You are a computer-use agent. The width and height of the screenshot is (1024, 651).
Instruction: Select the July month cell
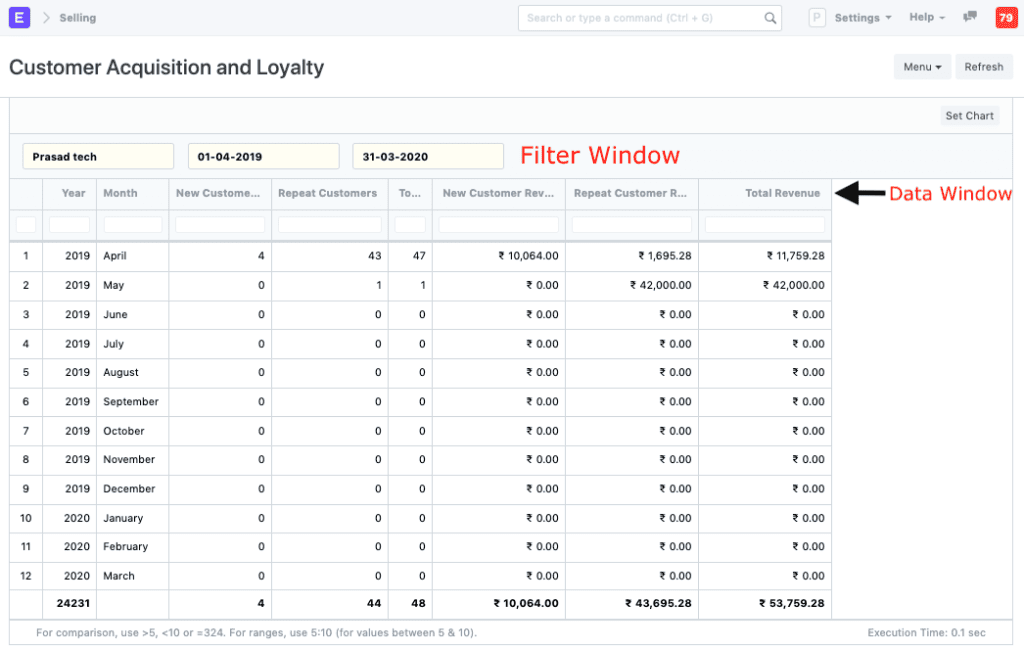(133, 344)
